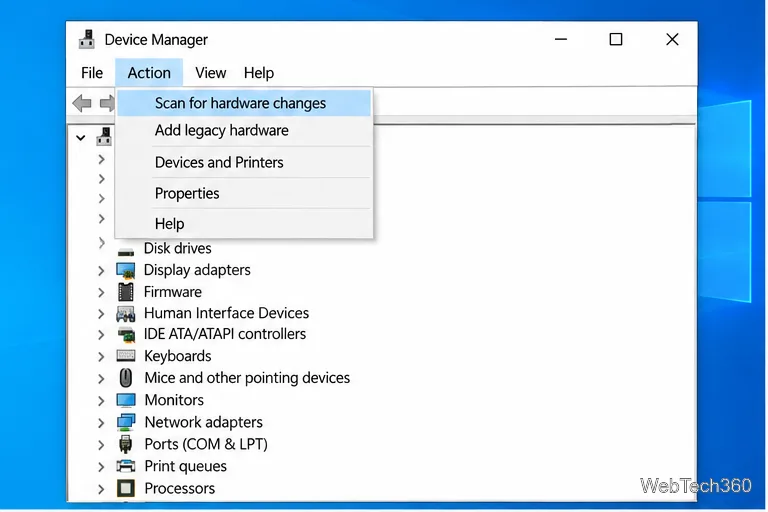Expand Mice and other pointing devices
The image size is (768, 512).
tap(101, 379)
